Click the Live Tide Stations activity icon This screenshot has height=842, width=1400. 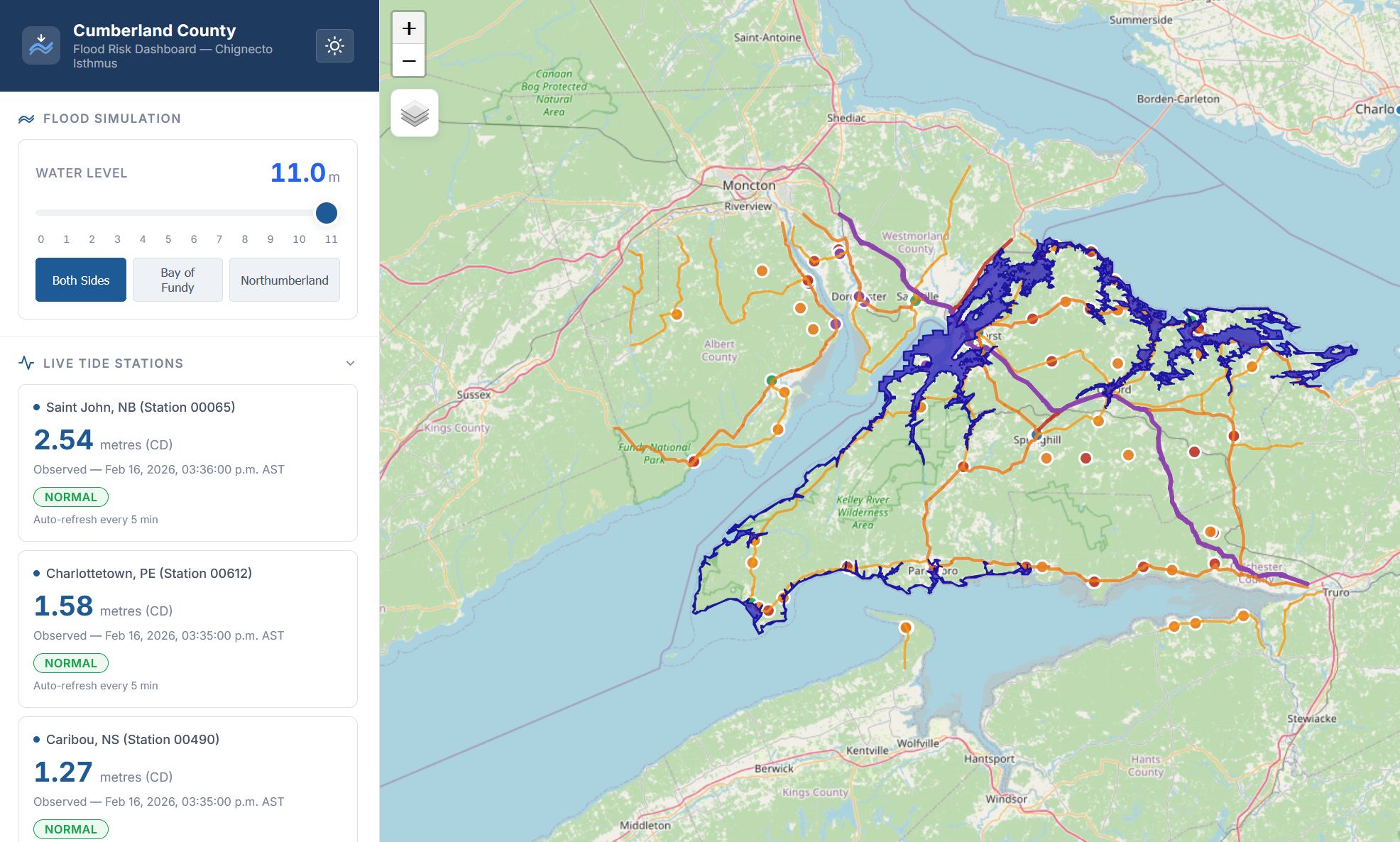pos(26,362)
